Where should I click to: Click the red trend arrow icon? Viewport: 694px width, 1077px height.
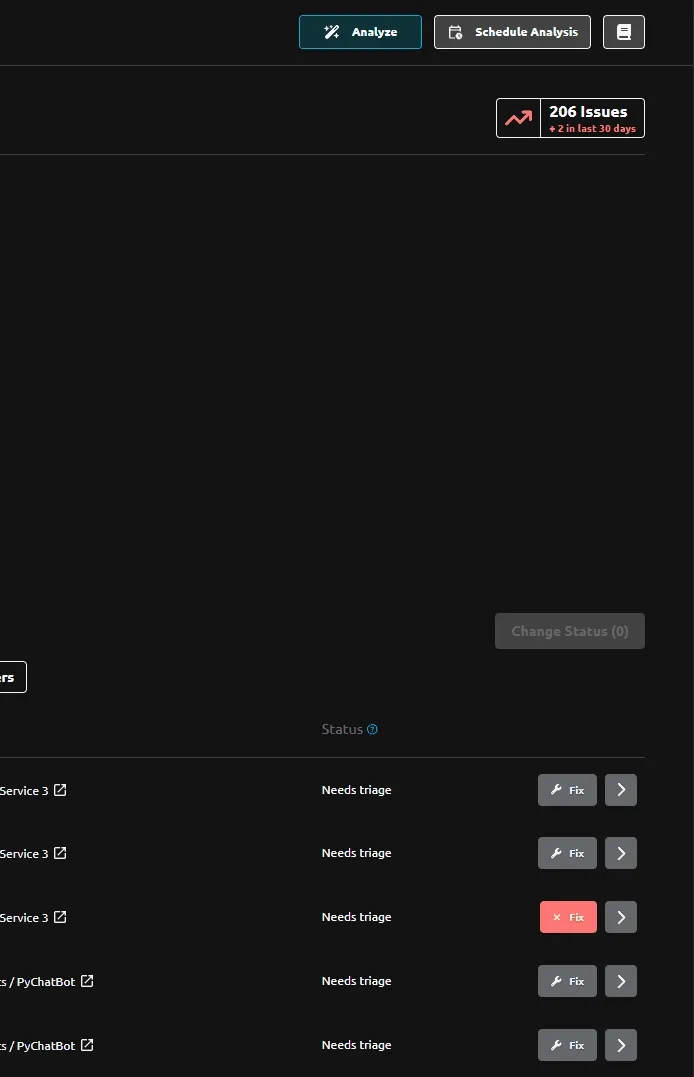tap(519, 118)
